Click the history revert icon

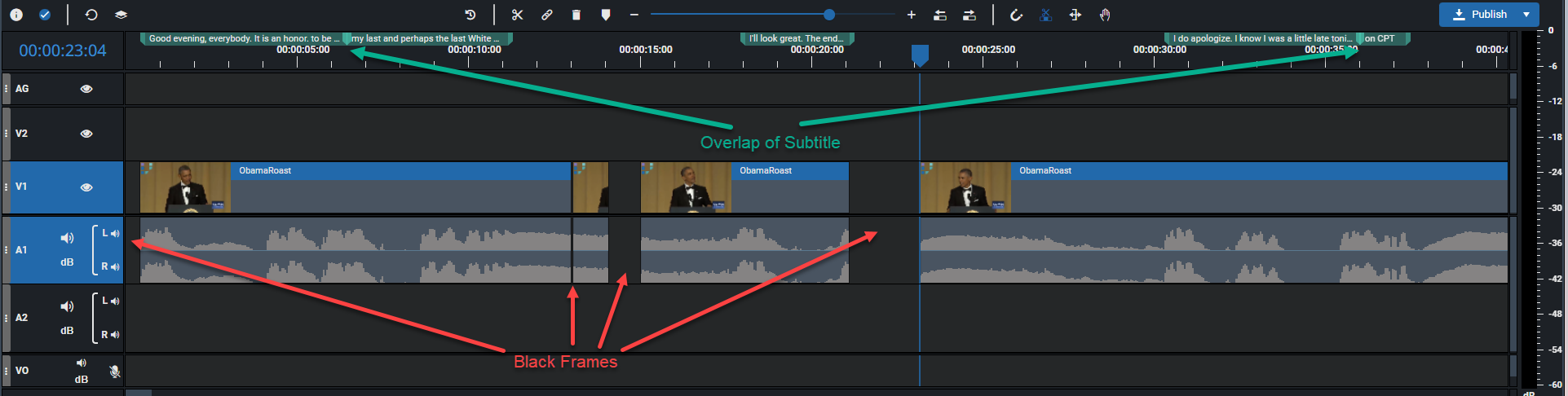tap(470, 15)
